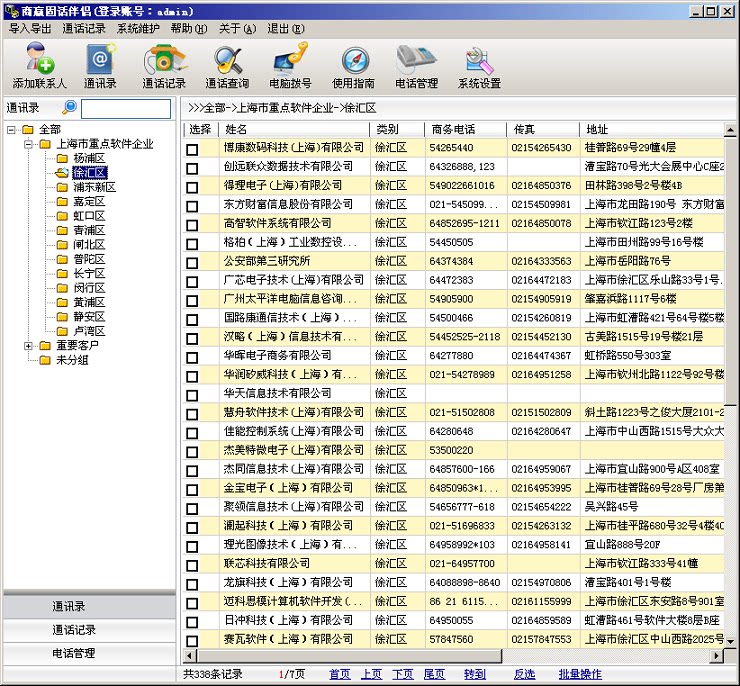Switch to the bottom 通讯录 panel tab
The image size is (740, 686).
(x=89, y=606)
